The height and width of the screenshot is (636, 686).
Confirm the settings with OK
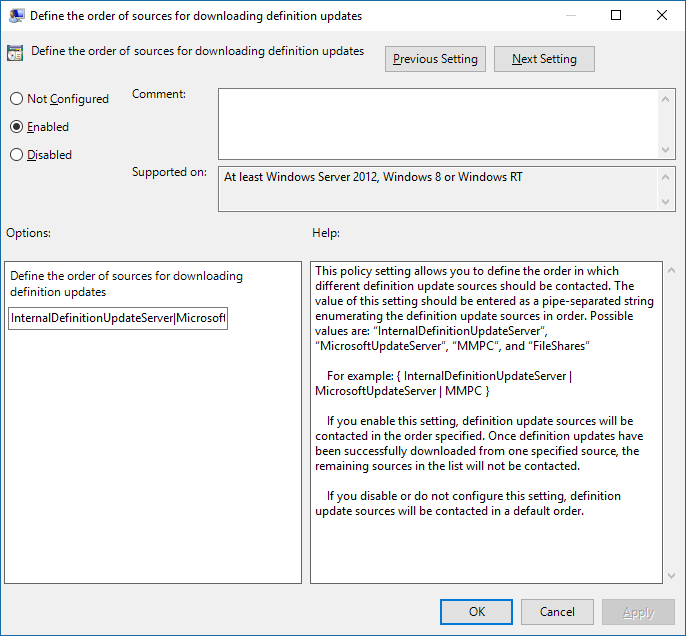(x=477, y=612)
